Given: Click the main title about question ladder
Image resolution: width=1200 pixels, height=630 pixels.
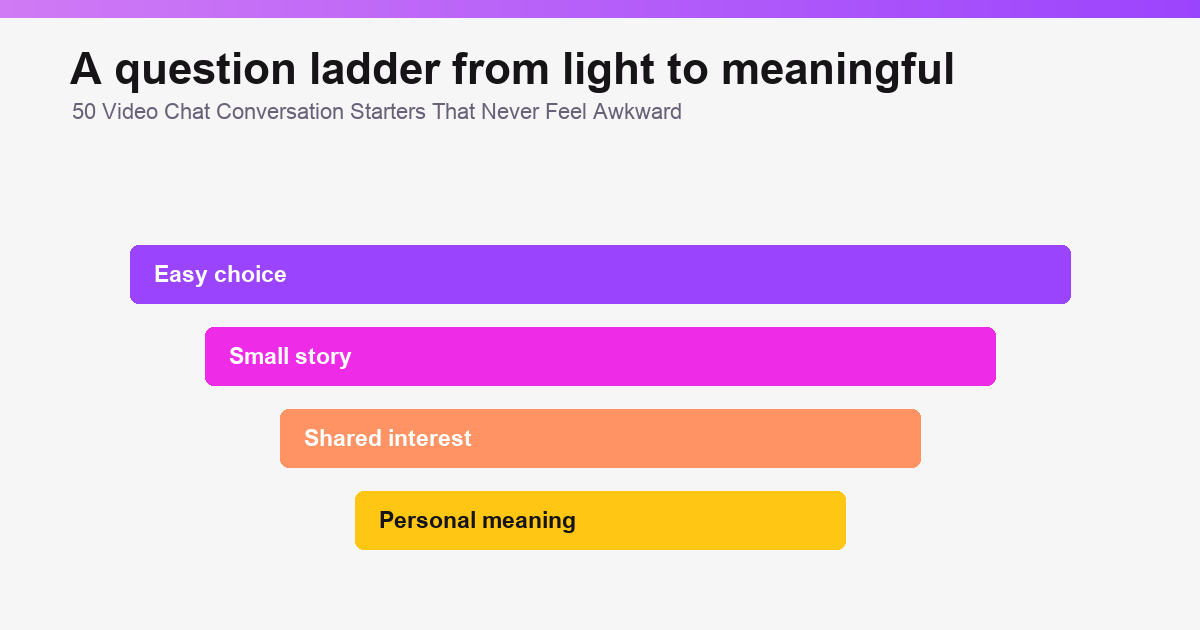Looking at the screenshot, I should point(512,70).
